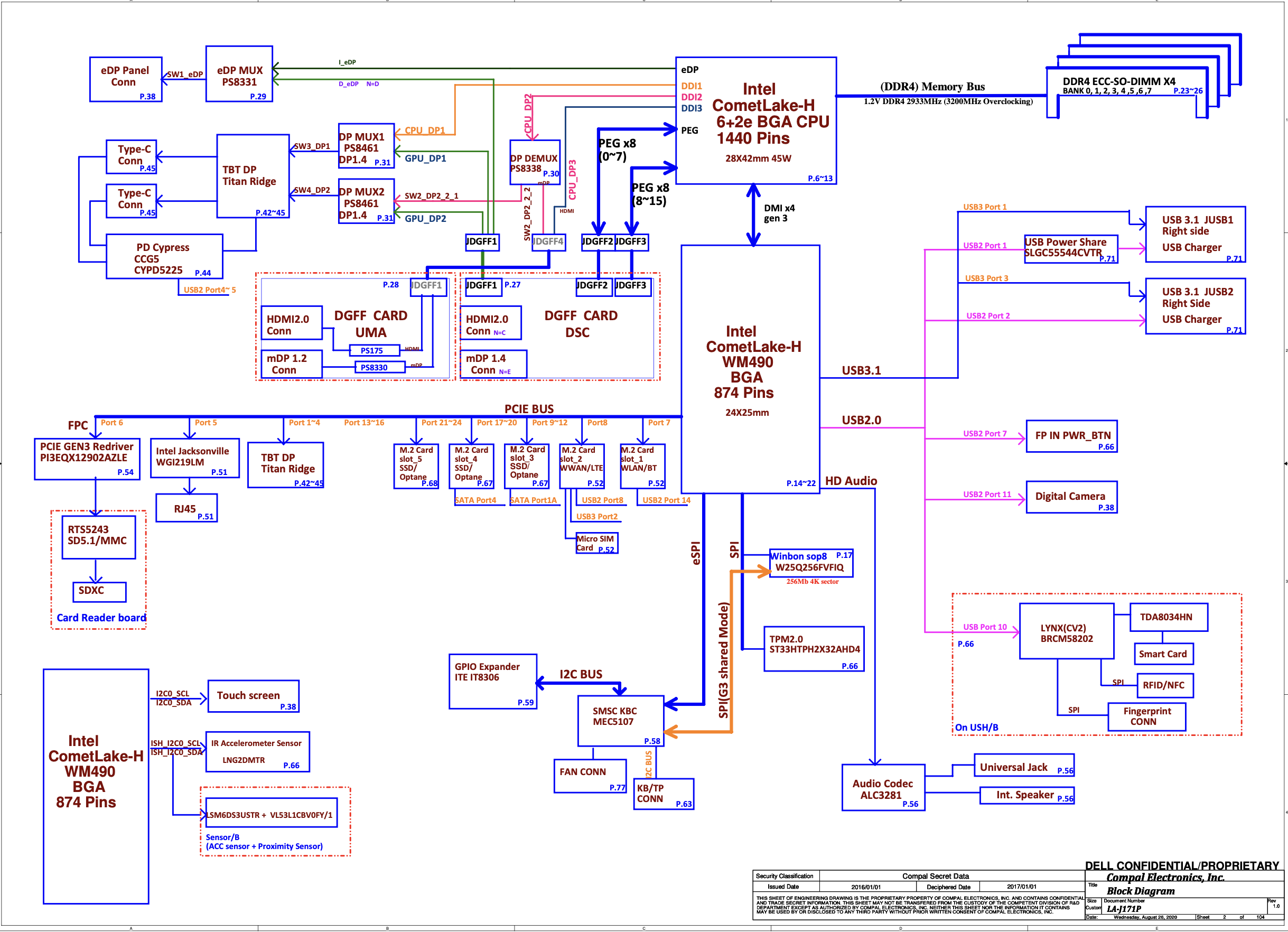Click the Block Diagram title in title block
This screenshot has width=1288, height=932.
(x=1141, y=891)
